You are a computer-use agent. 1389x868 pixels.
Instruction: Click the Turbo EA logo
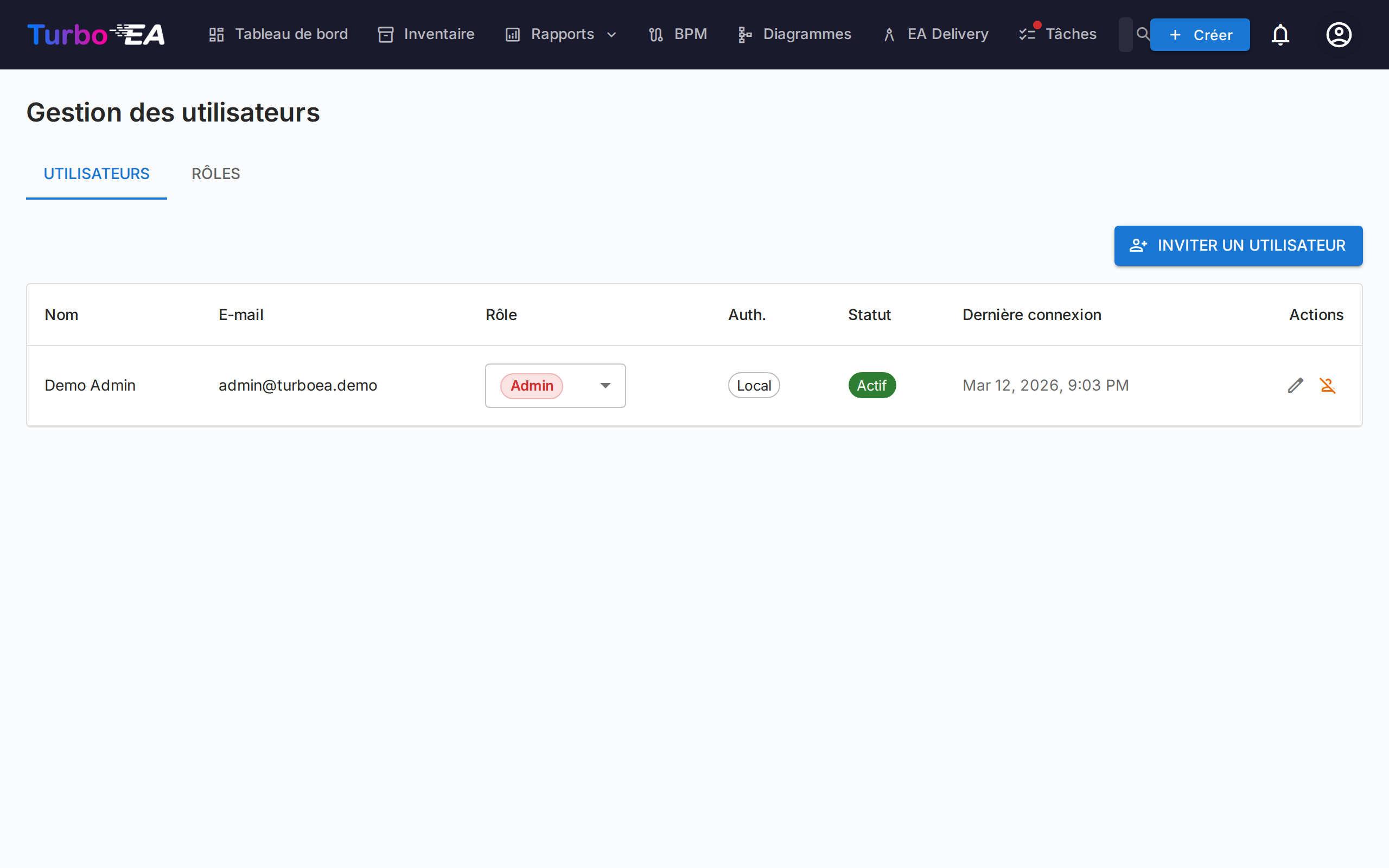click(x=96, y=34)
